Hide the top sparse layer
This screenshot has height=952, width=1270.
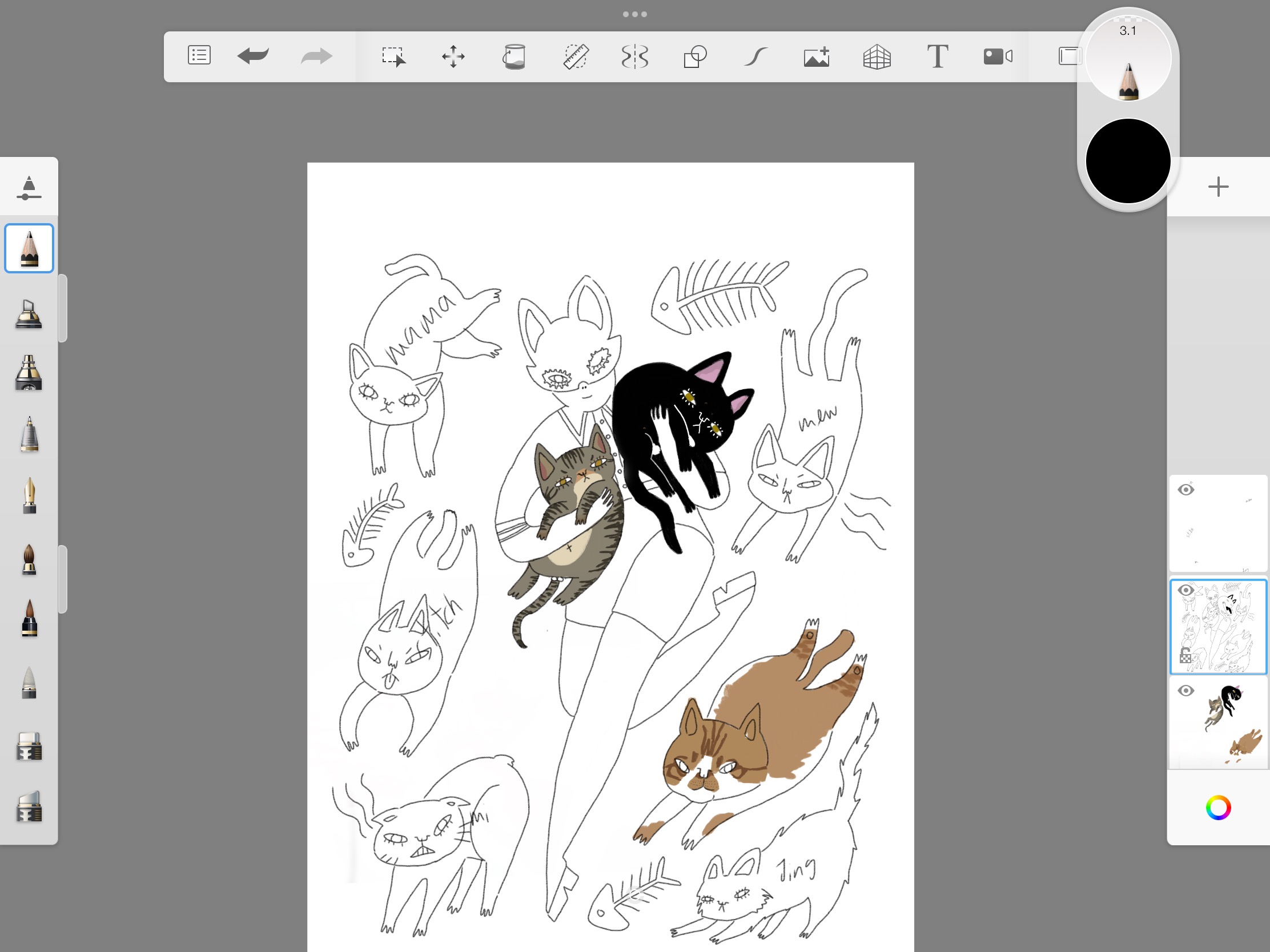pyautogui.click(x=1185, y=490)
